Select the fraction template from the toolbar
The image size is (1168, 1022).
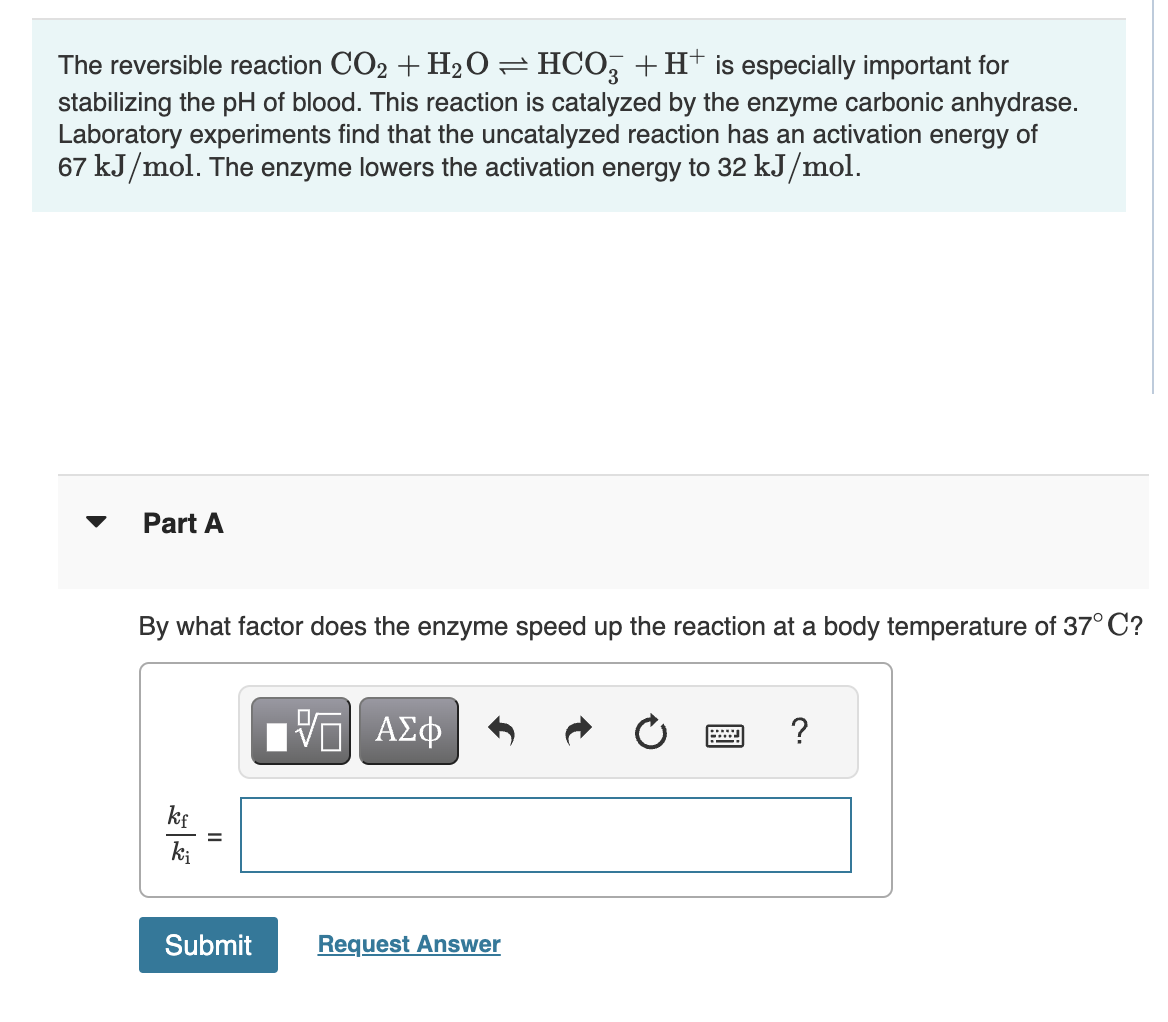(300, 730)
